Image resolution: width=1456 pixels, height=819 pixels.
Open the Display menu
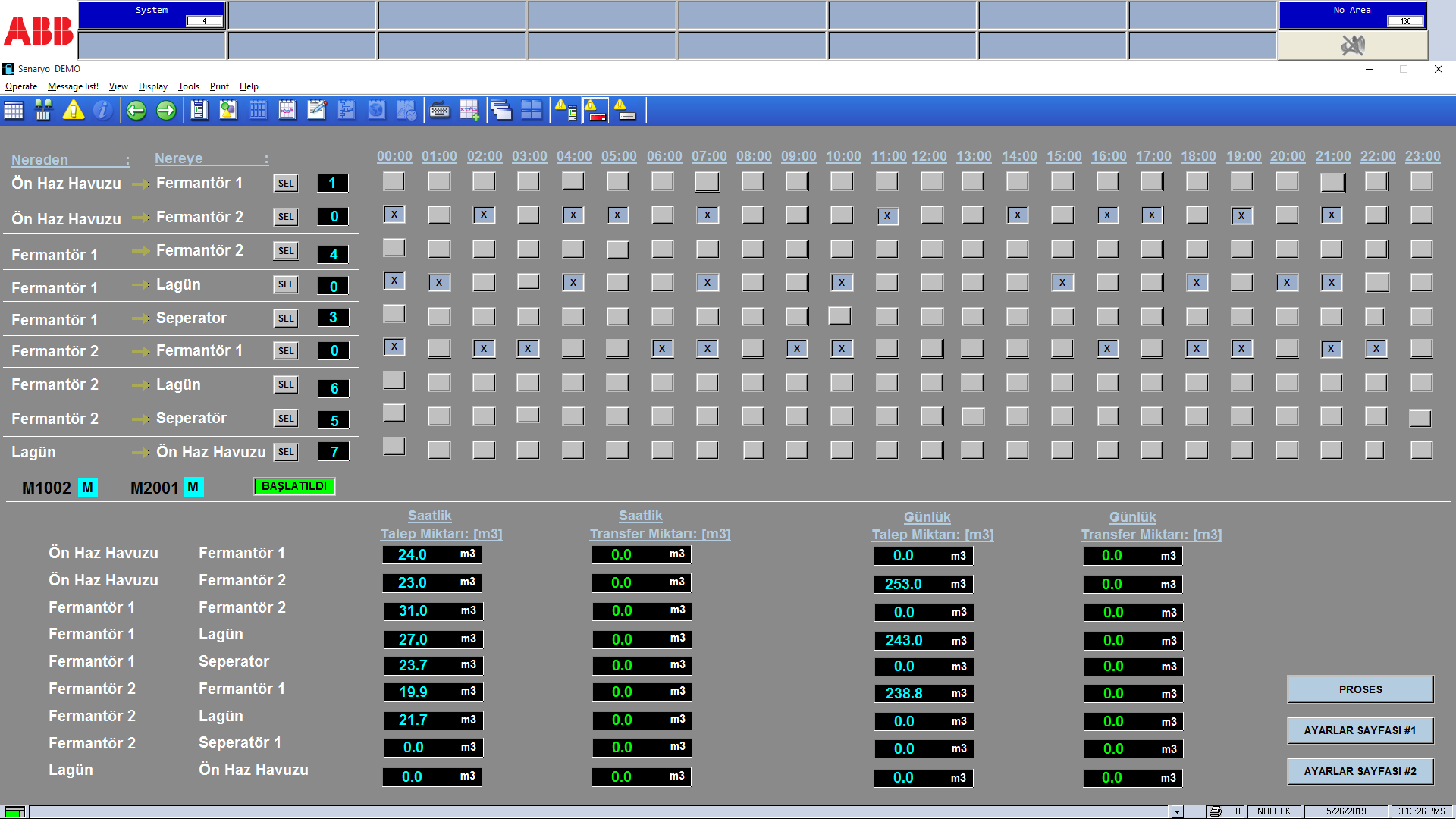[152, 86]
